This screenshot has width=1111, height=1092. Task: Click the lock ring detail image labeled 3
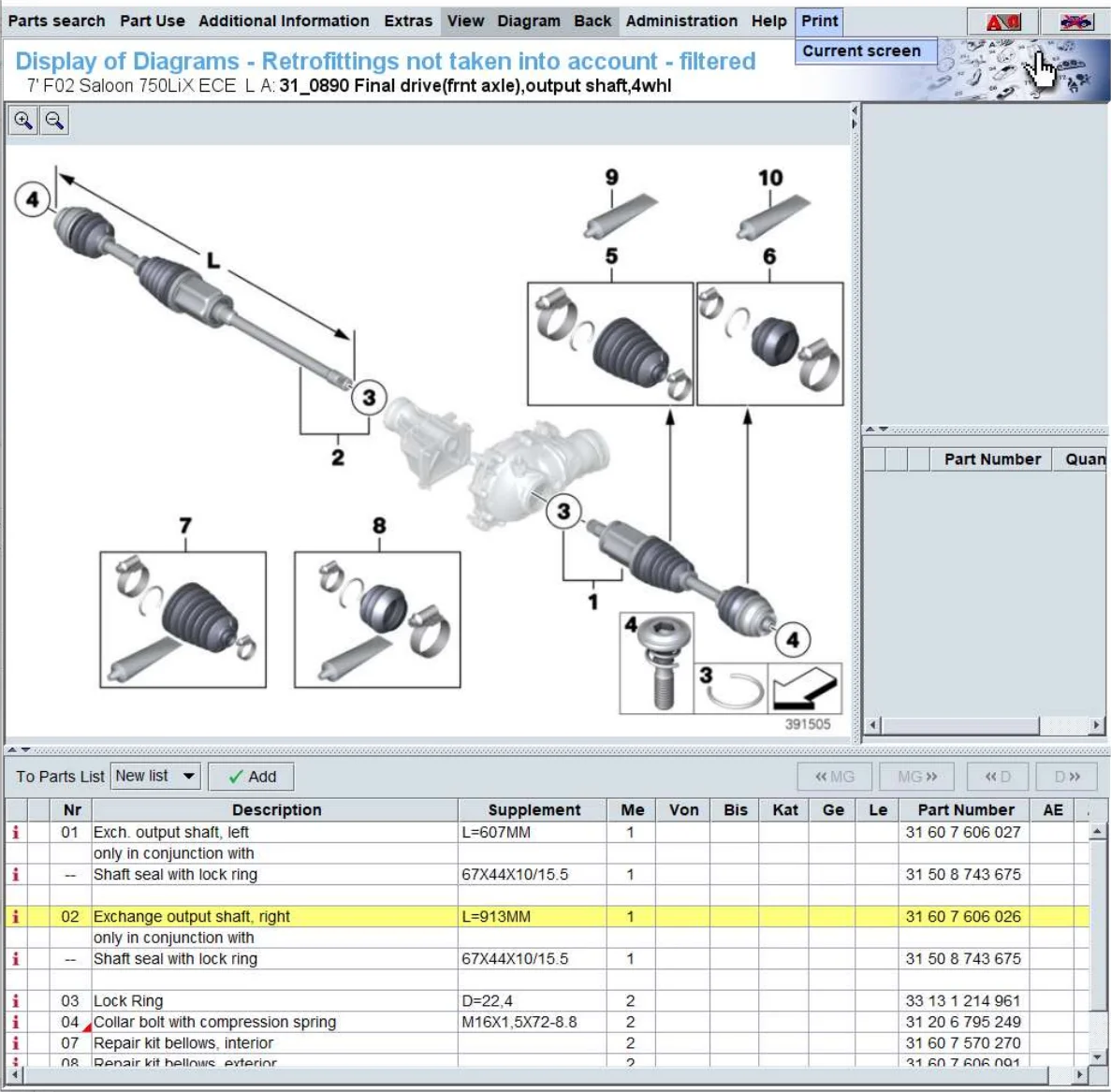[730, 689]
